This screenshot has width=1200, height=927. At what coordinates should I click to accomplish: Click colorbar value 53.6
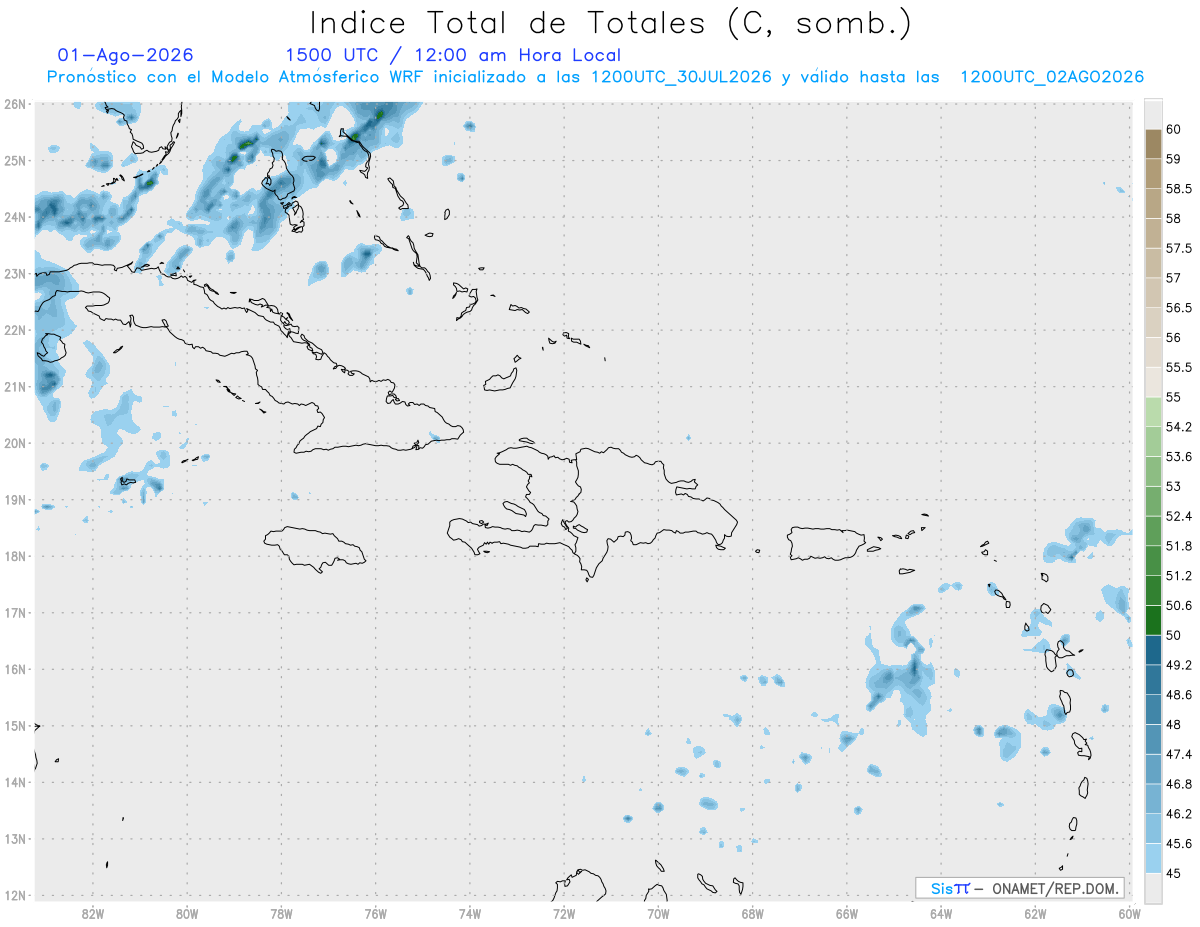[x=1178, y=456]
